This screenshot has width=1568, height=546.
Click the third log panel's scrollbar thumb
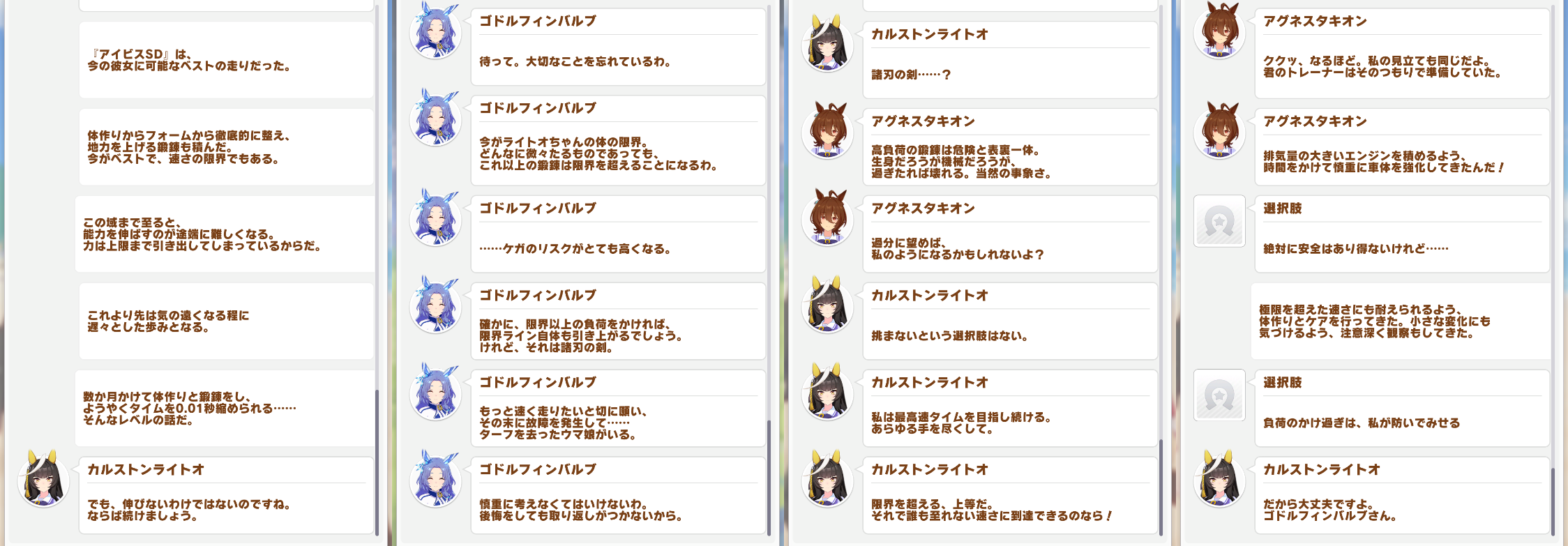pyautogui.click(x=1161, y=487)
